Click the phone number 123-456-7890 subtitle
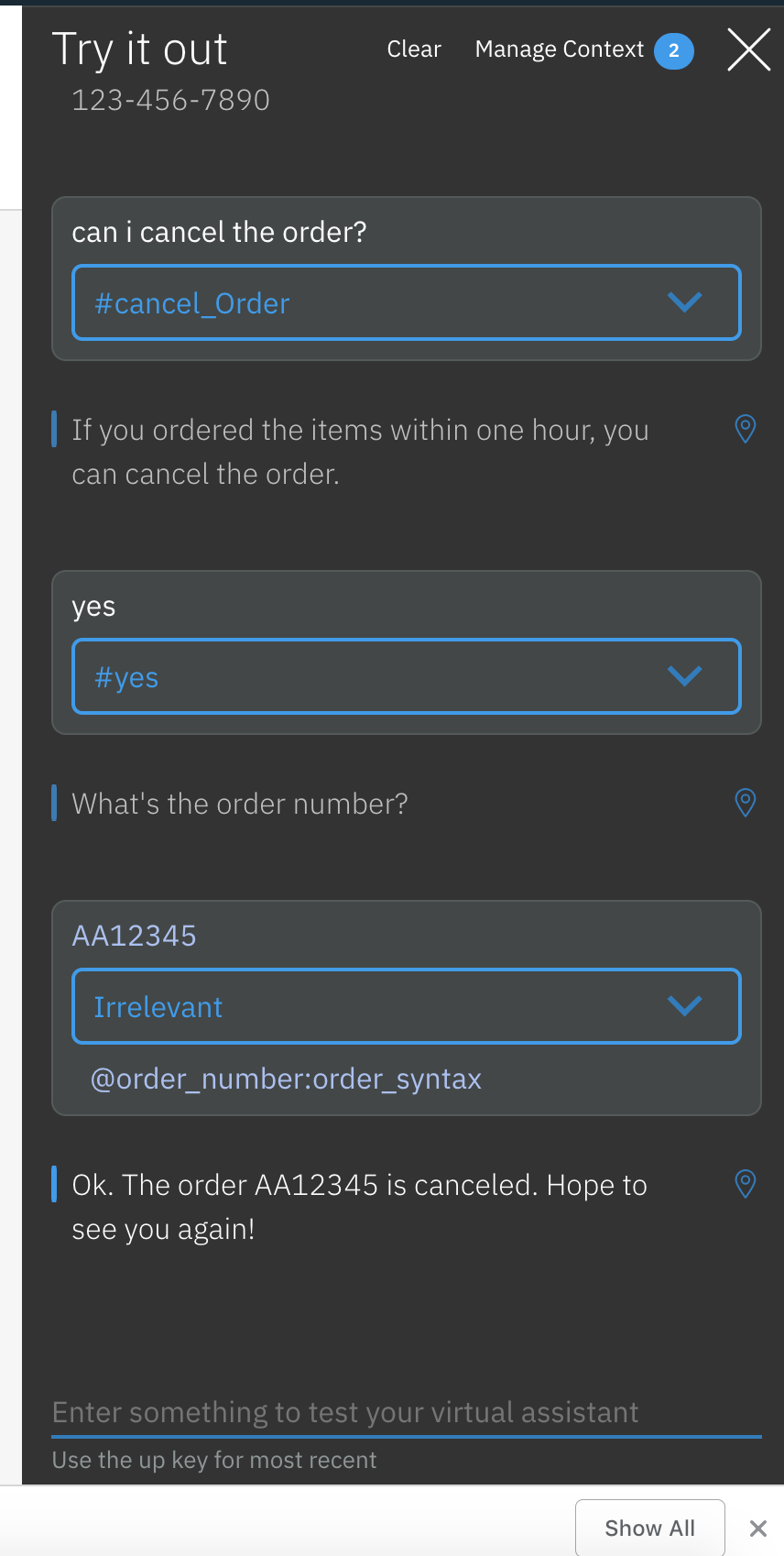This screenshot has width=784, height=1556. 170,100
